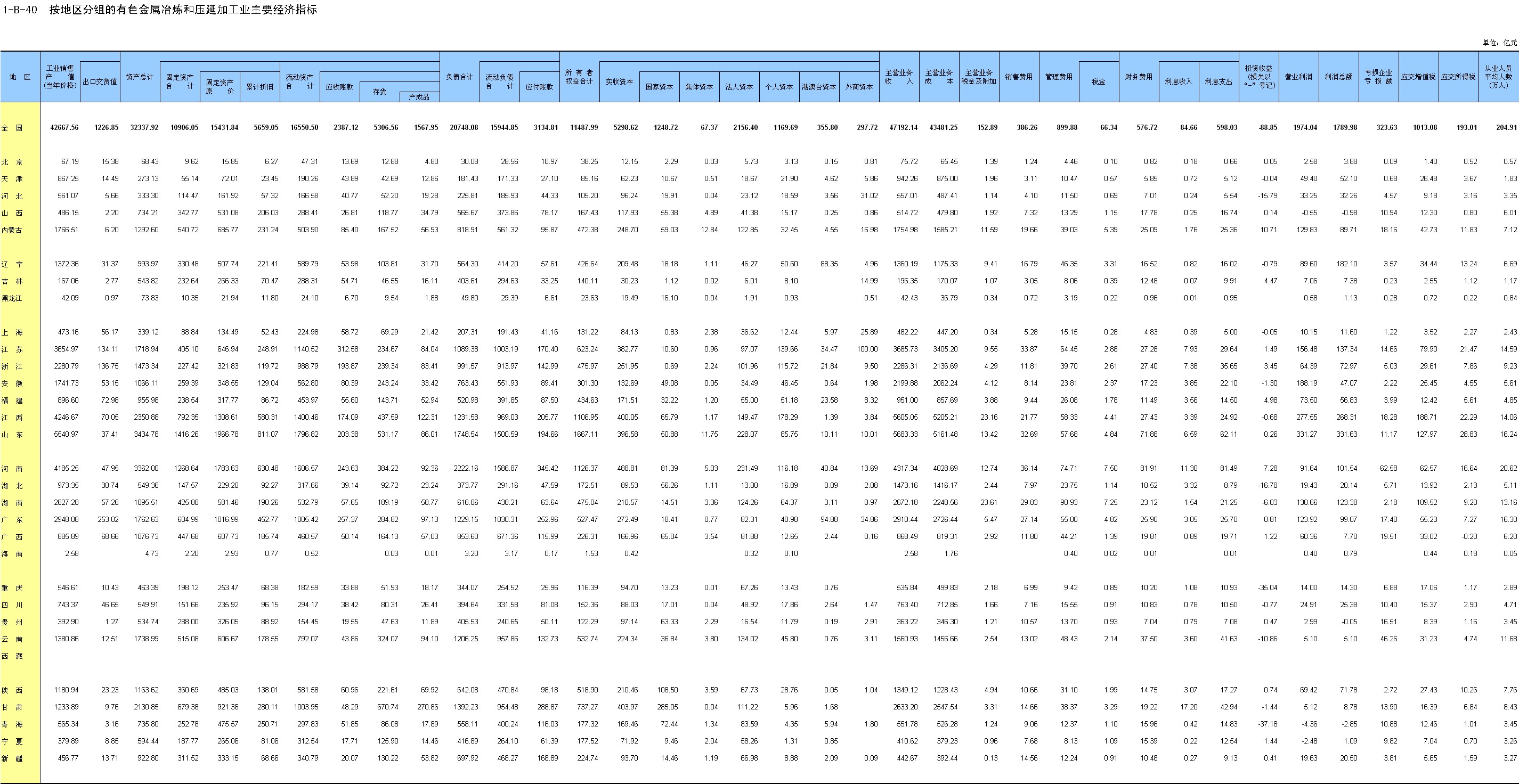Viewport: 1519px width, 784px height.
Task: Select the '地区' column header
Action: [20, 77]
